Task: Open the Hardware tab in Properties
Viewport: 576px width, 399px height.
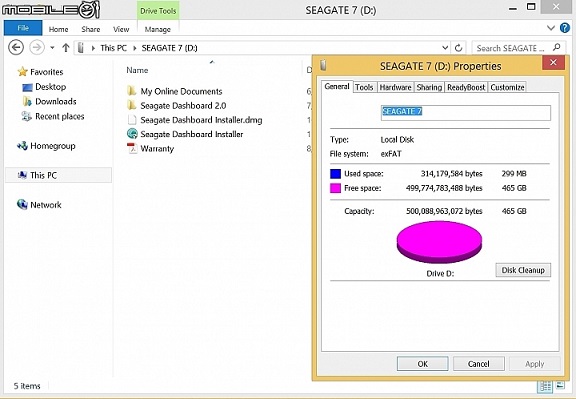Action: (395, 87)
